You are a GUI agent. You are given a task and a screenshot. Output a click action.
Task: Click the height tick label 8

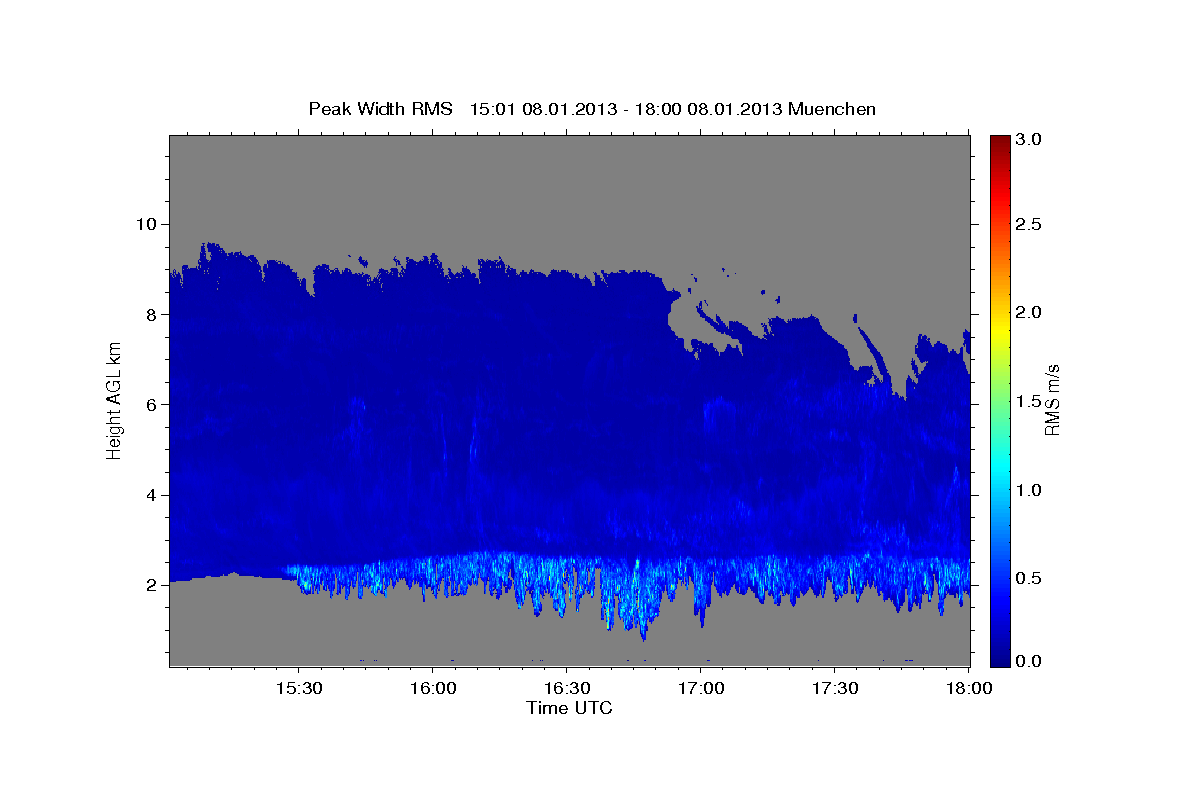point(154,314)
